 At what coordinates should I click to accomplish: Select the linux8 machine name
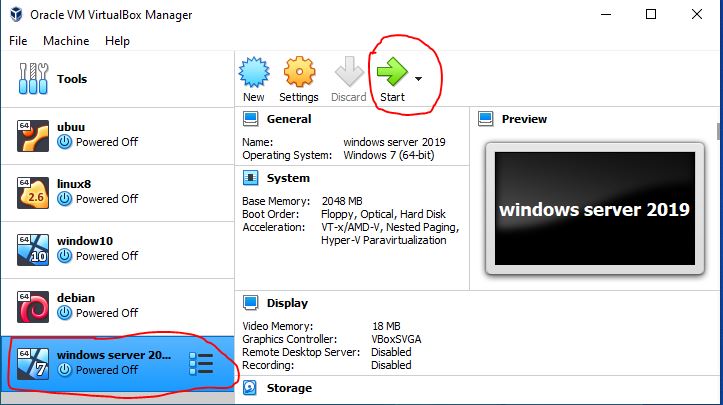coord(74,184)
